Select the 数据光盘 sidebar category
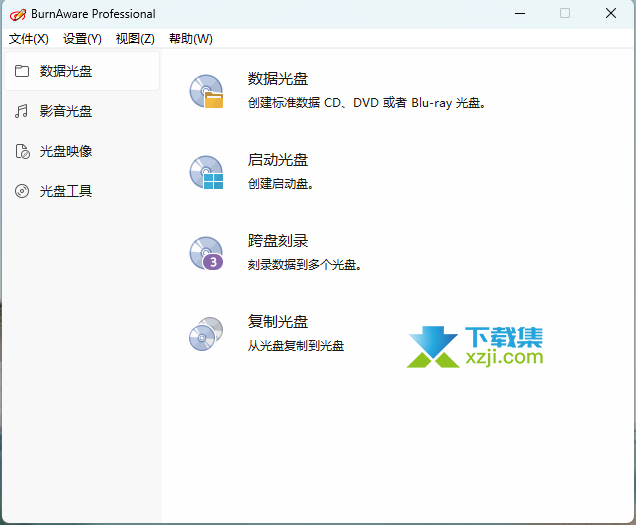The height and width of the screenshot is (525, 636). coord(82,71)
